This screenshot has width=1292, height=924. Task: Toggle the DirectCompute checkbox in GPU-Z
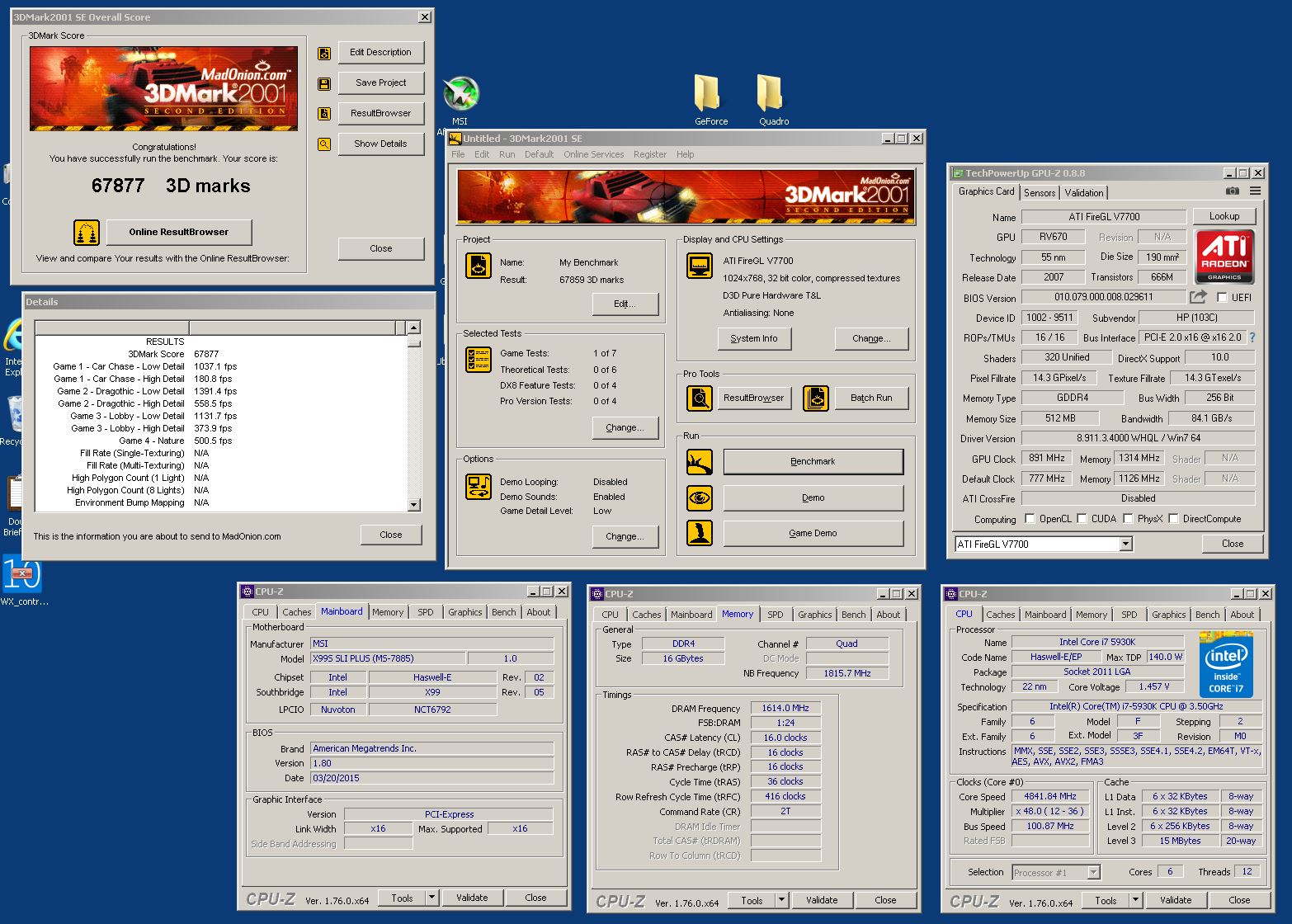click(1173, 519)
